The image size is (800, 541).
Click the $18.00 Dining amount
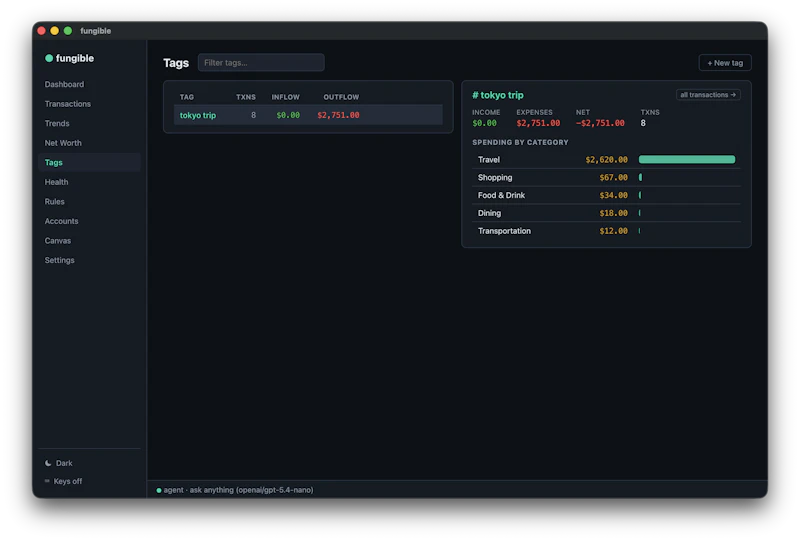(614, 213)
